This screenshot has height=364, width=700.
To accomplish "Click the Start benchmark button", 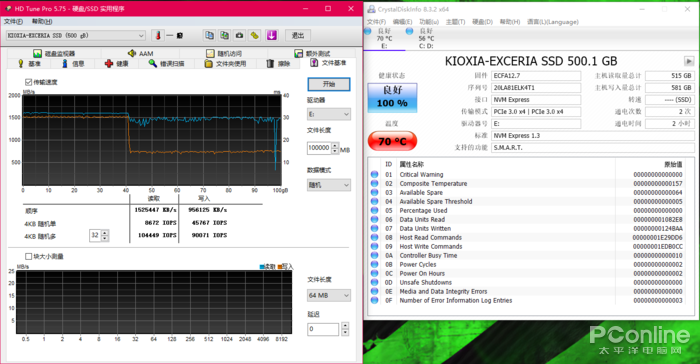I will [329, 84].
